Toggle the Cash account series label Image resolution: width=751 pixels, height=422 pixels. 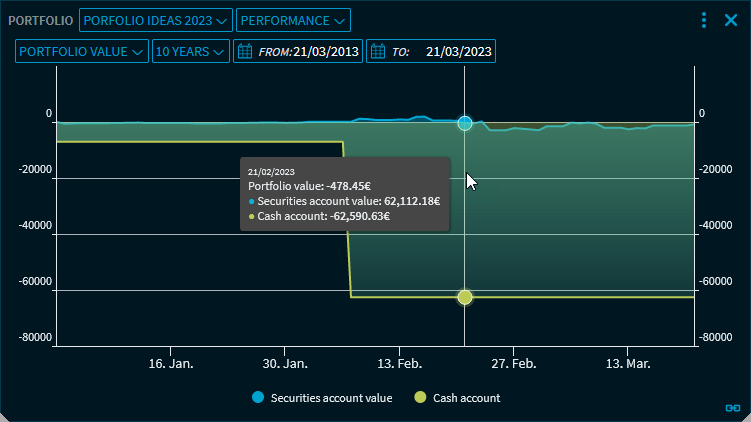[x=466, y=398]
